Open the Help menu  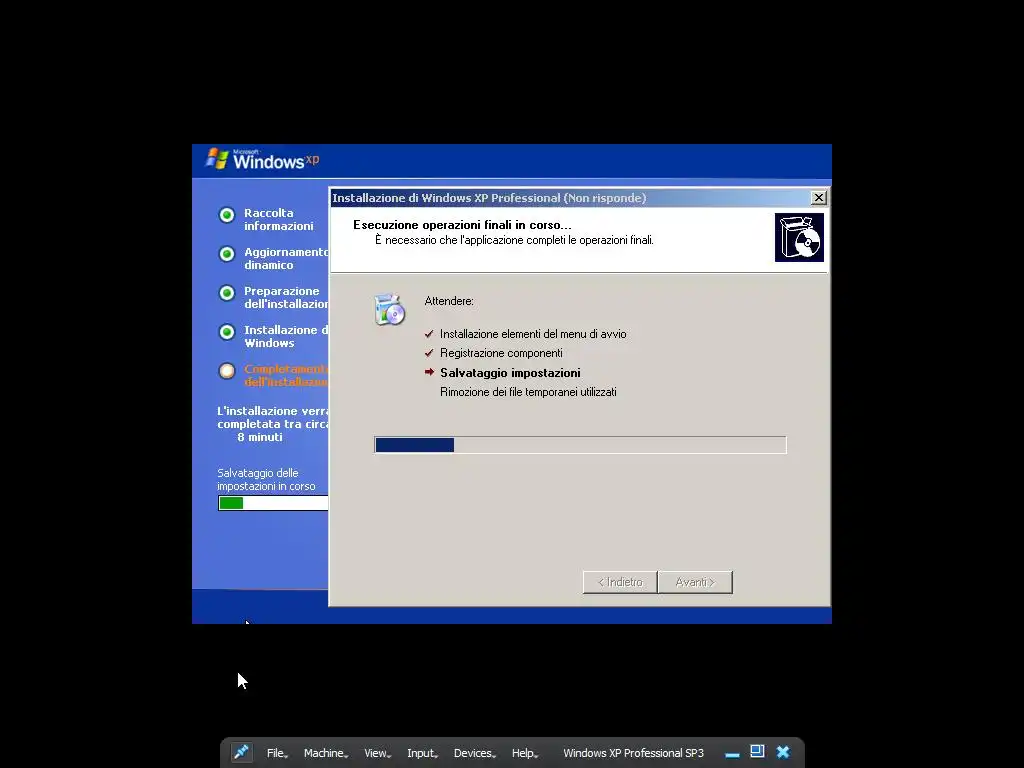coord(525,753)
